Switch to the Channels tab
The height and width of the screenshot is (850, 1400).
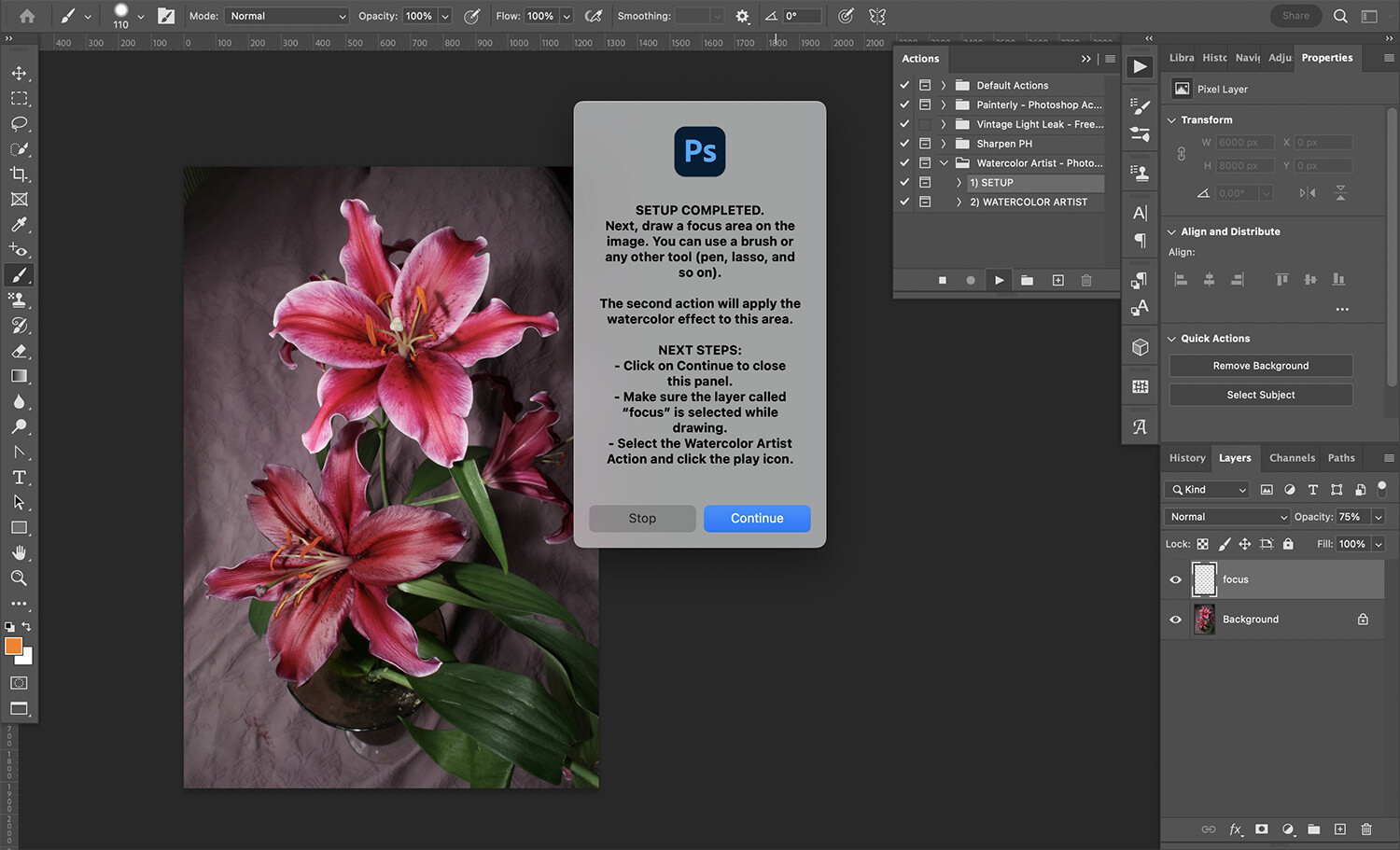click(x=1292, y=457)
